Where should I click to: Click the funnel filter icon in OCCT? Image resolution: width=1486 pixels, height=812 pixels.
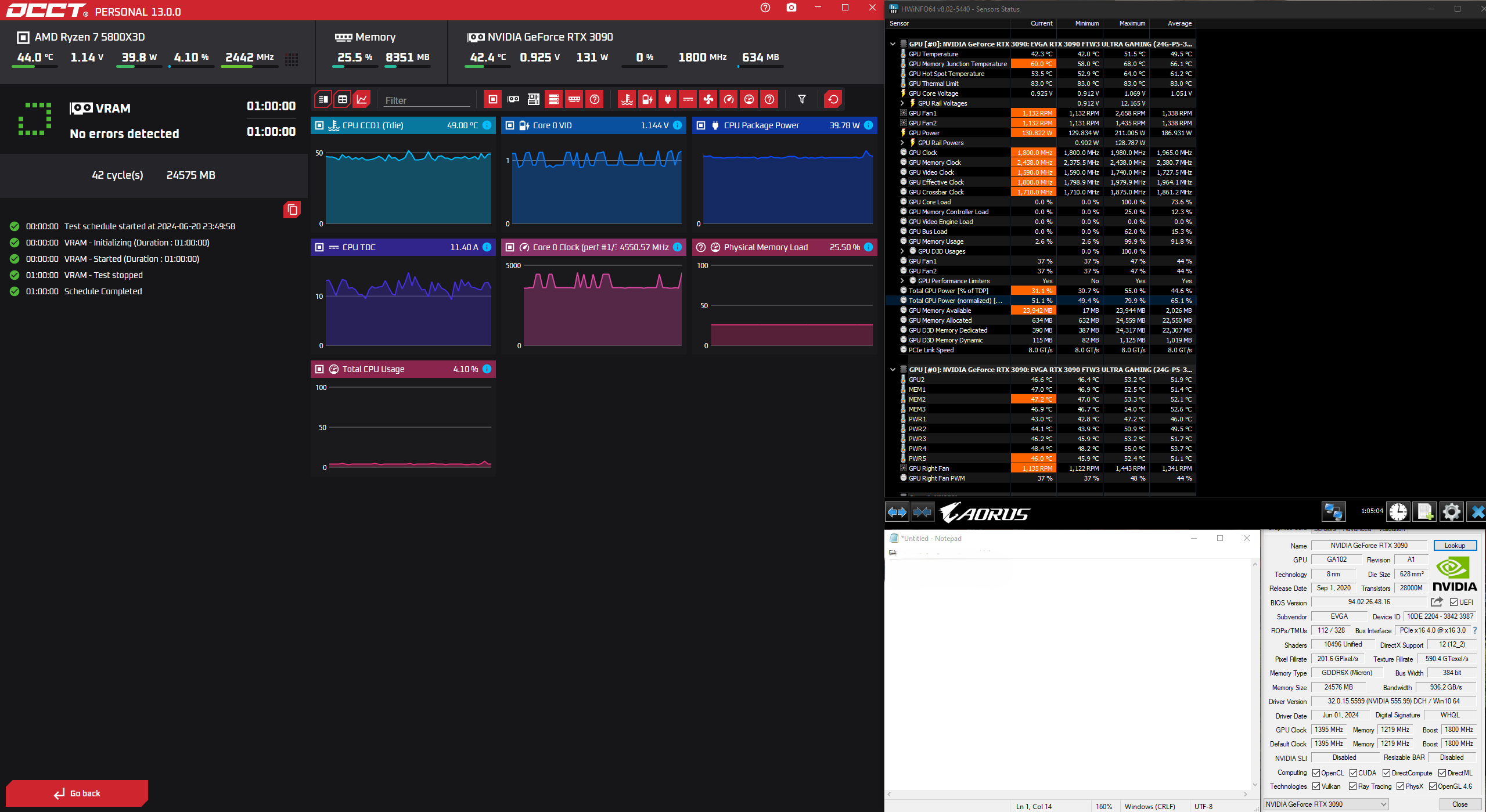pyautogui.click(x=801, y=99)
